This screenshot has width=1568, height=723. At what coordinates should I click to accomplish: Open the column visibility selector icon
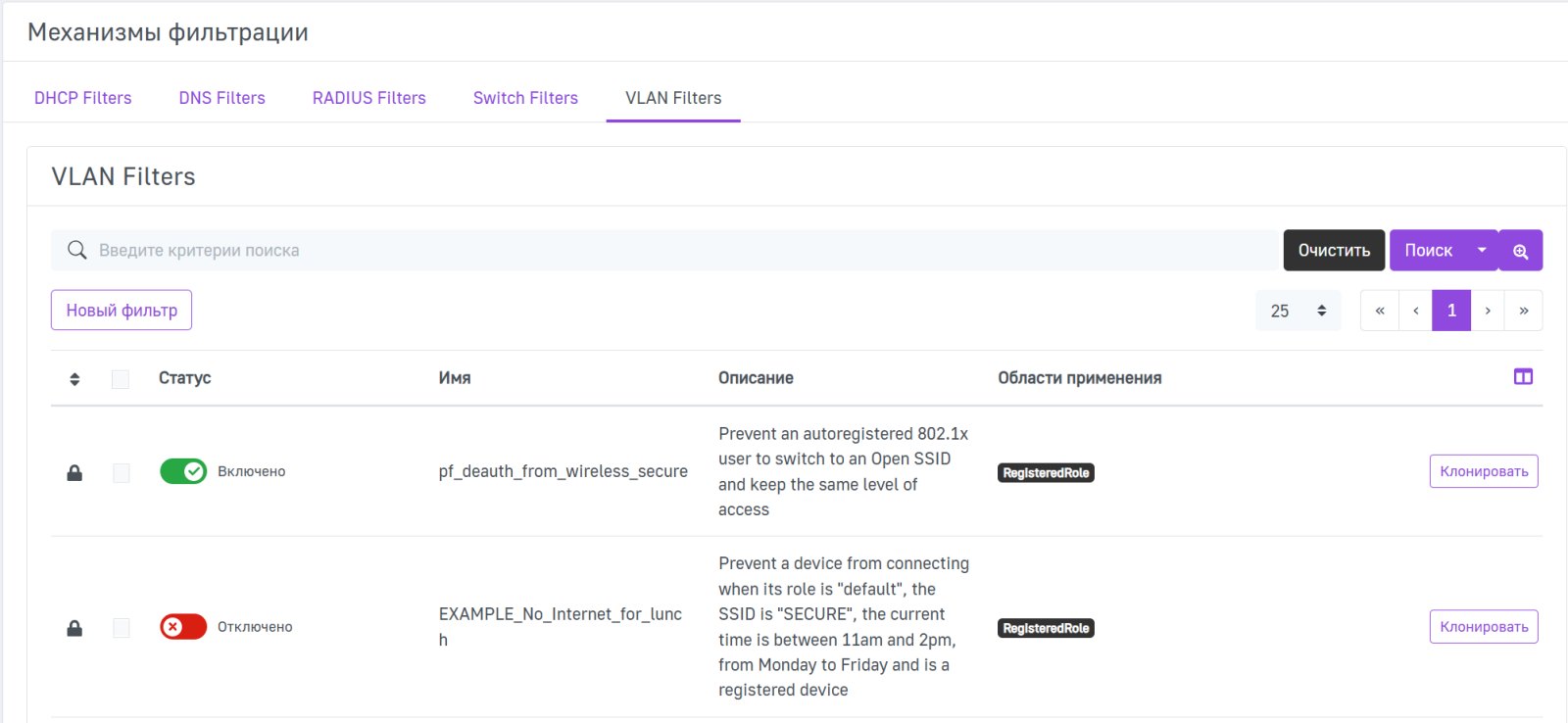click(1523, 377)
